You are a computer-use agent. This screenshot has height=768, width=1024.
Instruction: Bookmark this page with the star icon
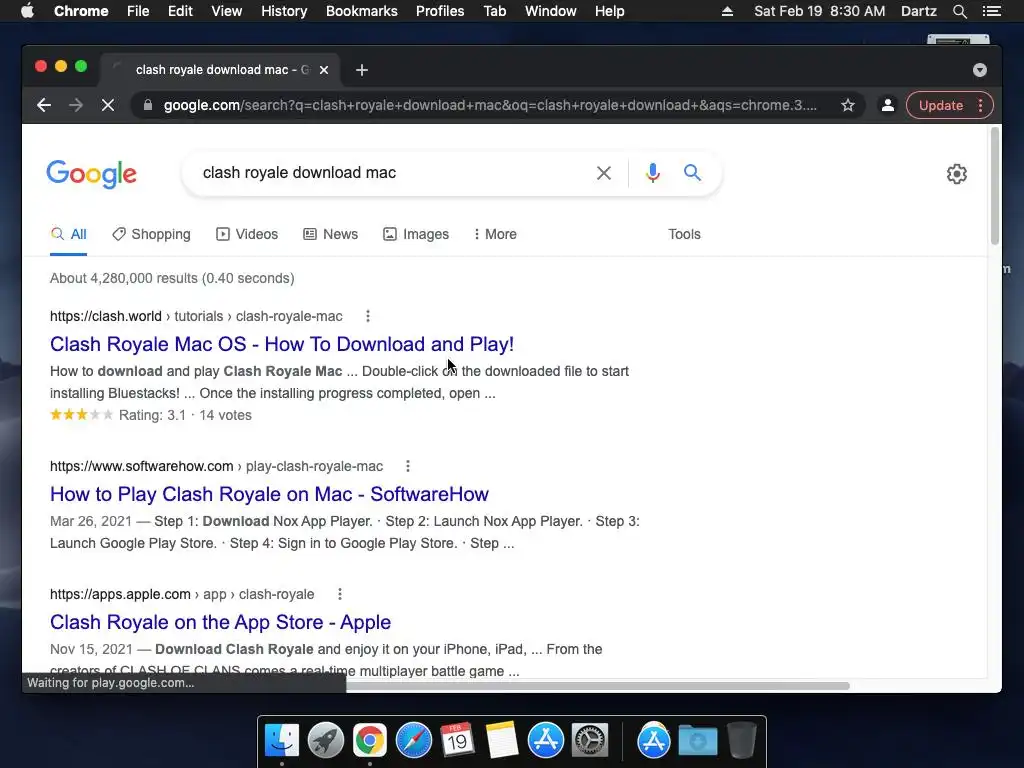[x=848, y=105]
